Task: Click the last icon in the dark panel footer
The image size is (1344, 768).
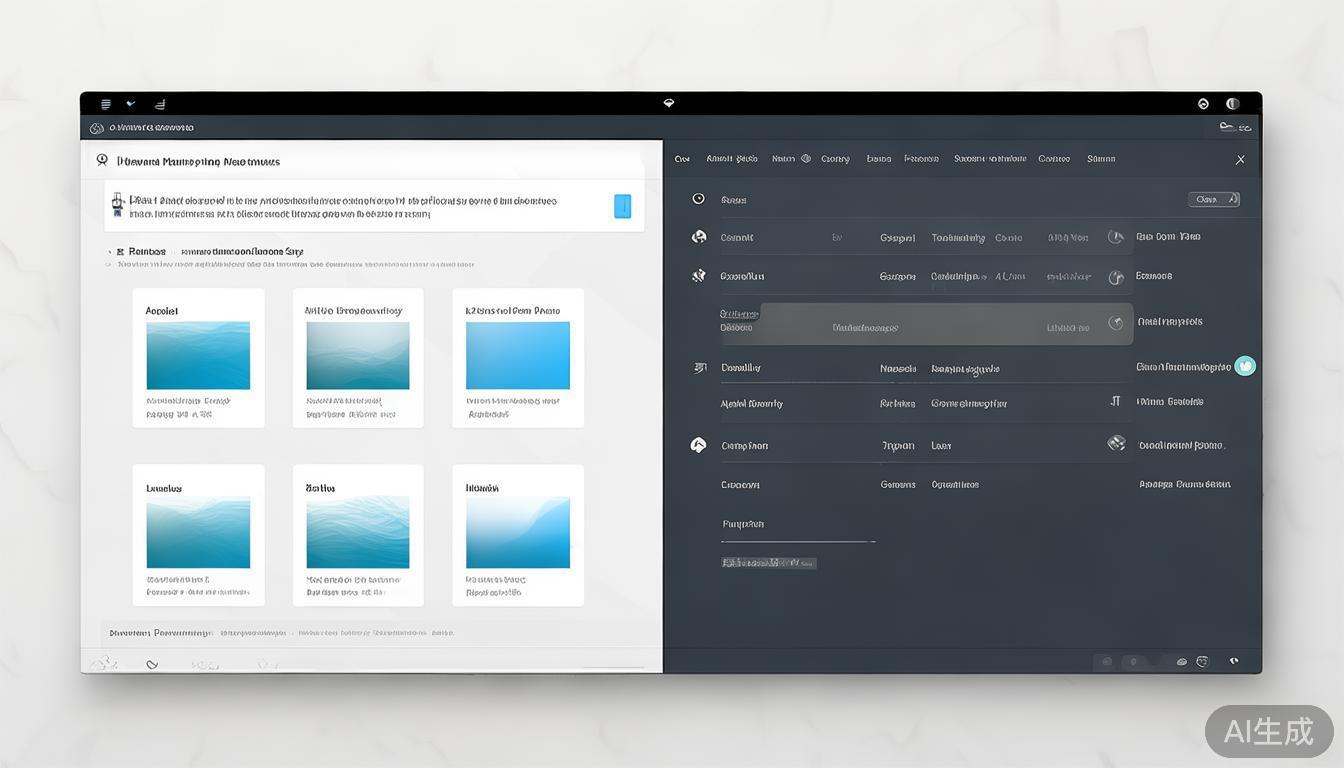Action: 1234,661
